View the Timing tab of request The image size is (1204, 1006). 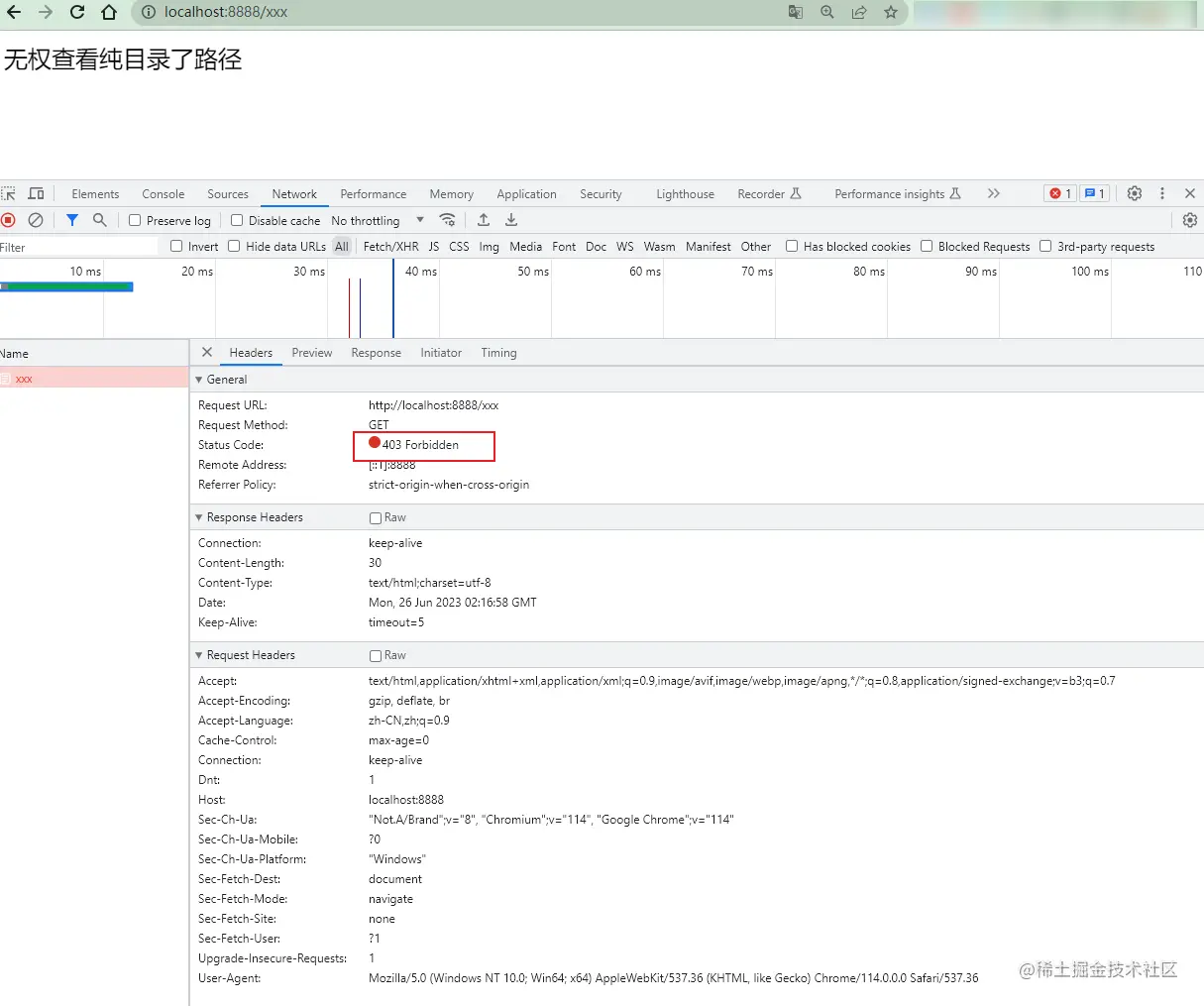pyautogui.click(x=498, y=353)
